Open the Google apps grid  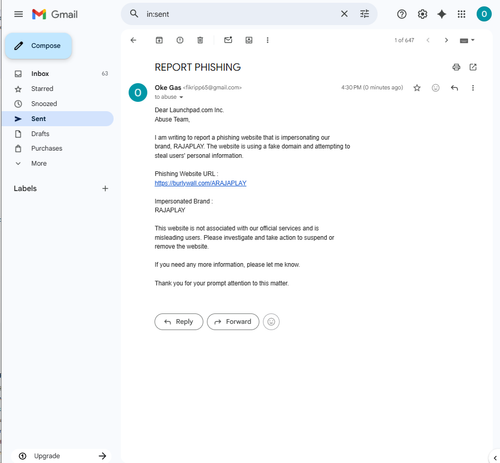pyautogui.click(x=461, y=14)
